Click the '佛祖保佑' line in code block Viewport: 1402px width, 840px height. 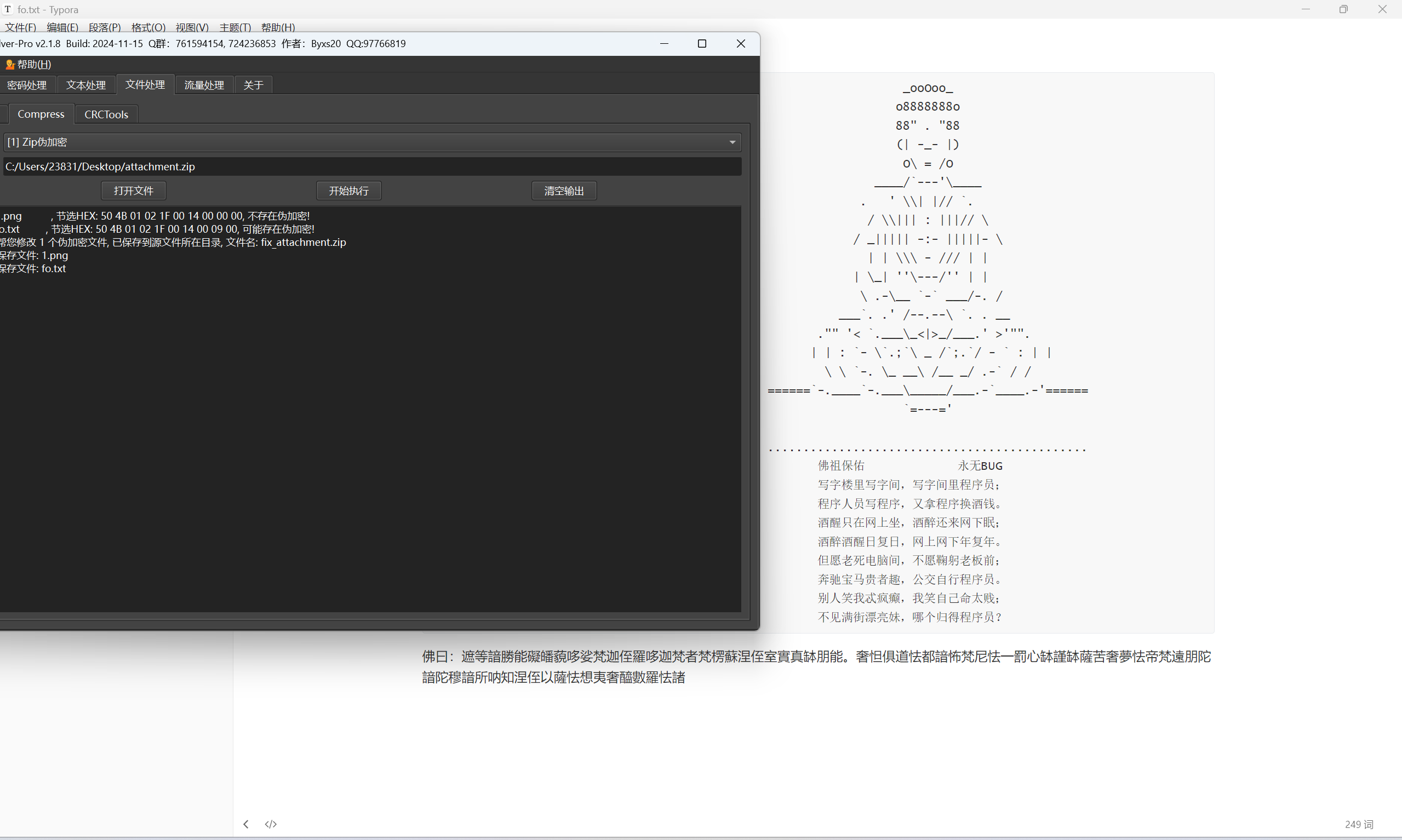click(842, 466)
